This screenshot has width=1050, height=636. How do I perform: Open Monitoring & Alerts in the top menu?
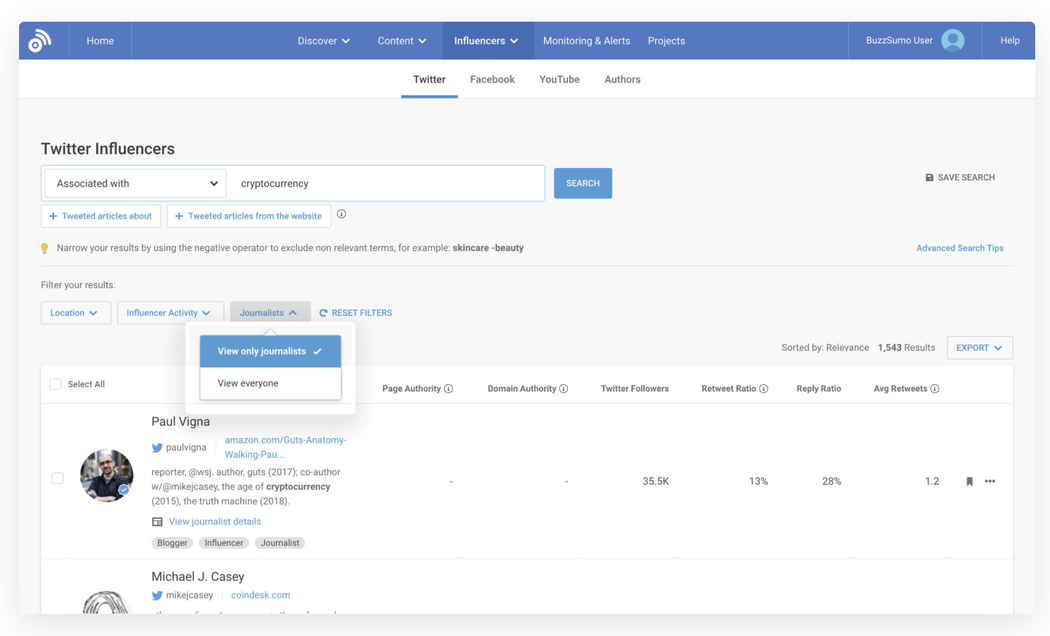point(586,41)
